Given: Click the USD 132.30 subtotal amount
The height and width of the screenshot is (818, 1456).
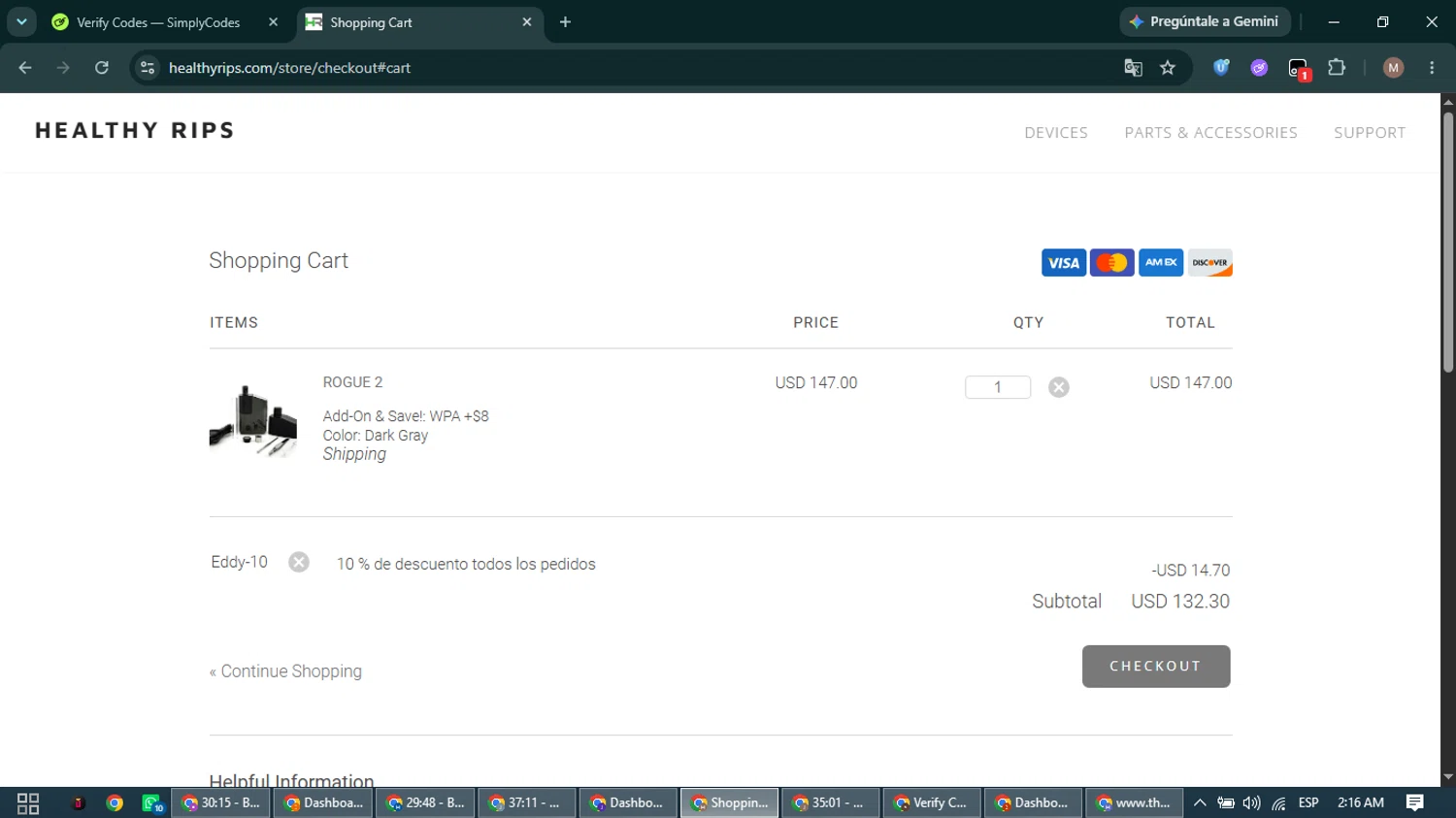Looking at the screenshot, I should coord(1180,602).
